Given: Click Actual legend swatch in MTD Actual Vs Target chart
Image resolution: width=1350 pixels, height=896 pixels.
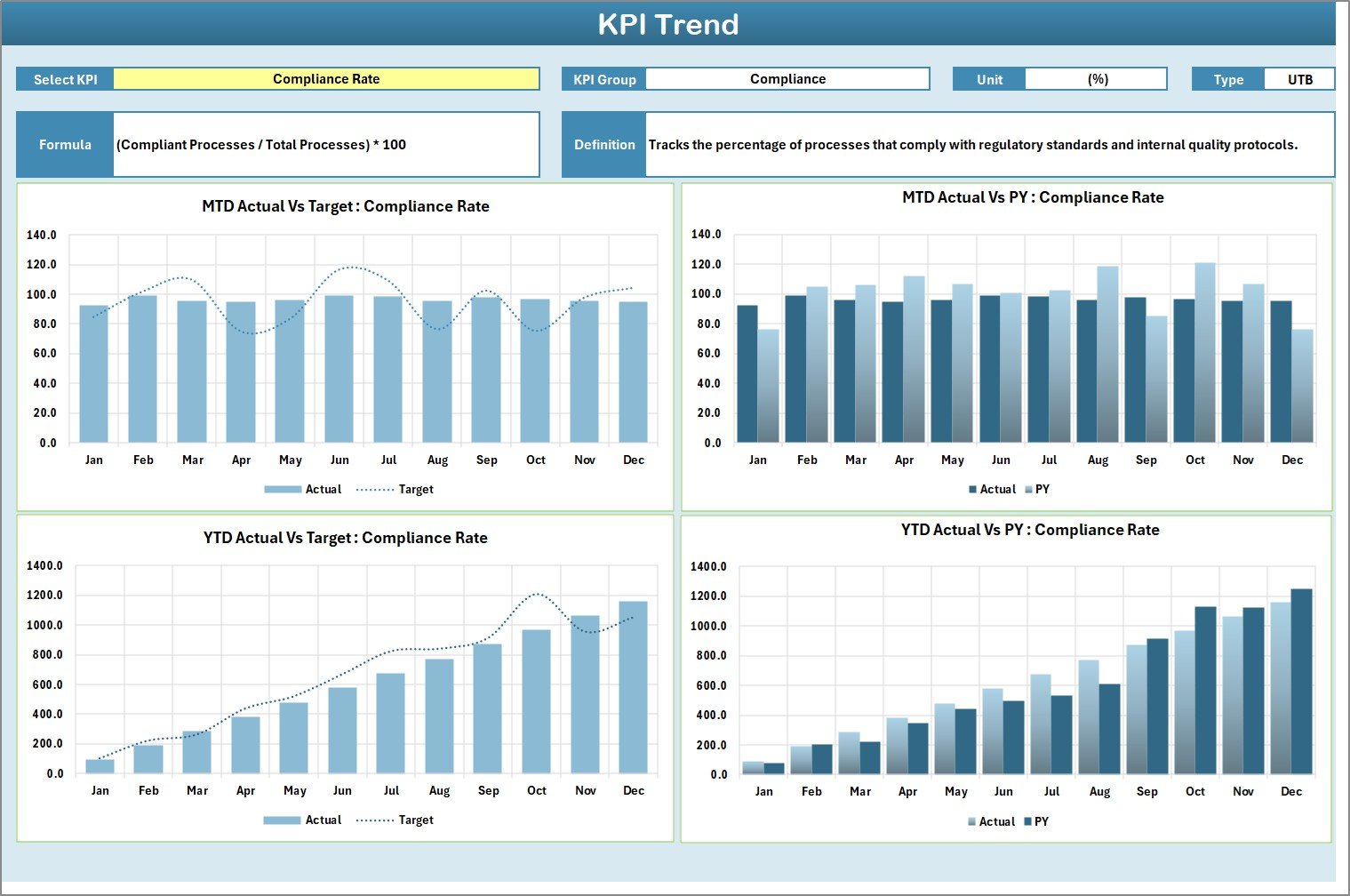Looking at the screenshot, I should tap(283, 490).
